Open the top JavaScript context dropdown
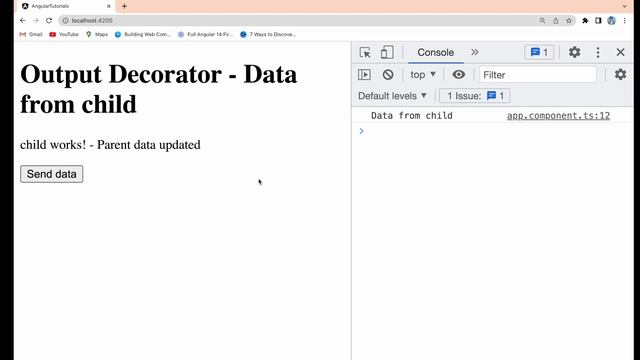The height and width of the screenshot is (360, 640). click(x=423, y=75)
